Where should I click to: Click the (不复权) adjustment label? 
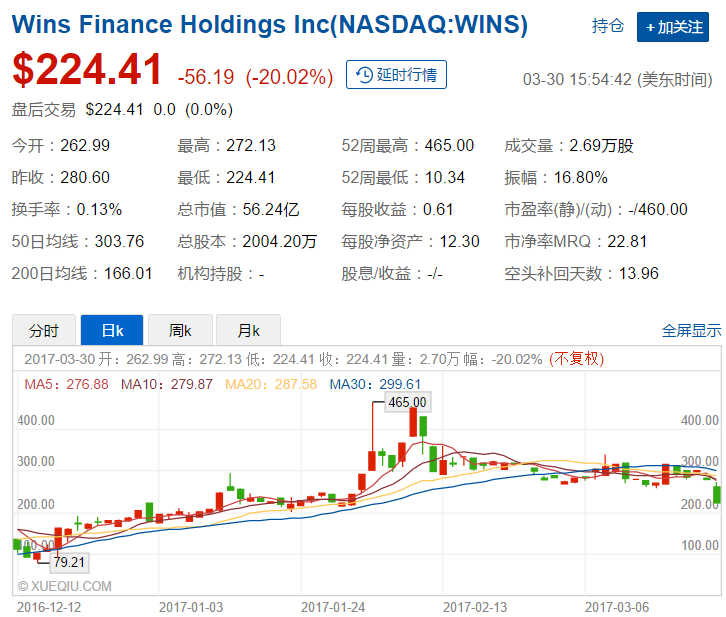click(x=576, y=359)
